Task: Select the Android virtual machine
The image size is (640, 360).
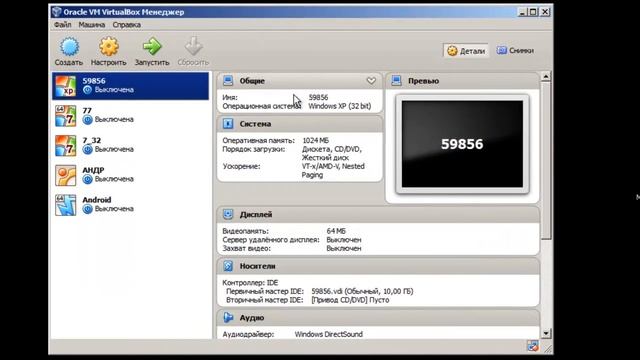Action: 130,205
